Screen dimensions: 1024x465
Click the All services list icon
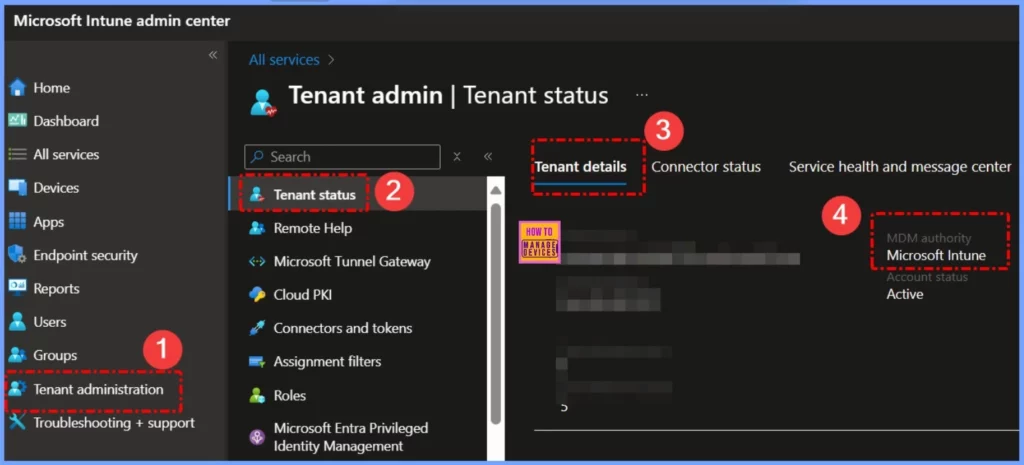point(18,155)
